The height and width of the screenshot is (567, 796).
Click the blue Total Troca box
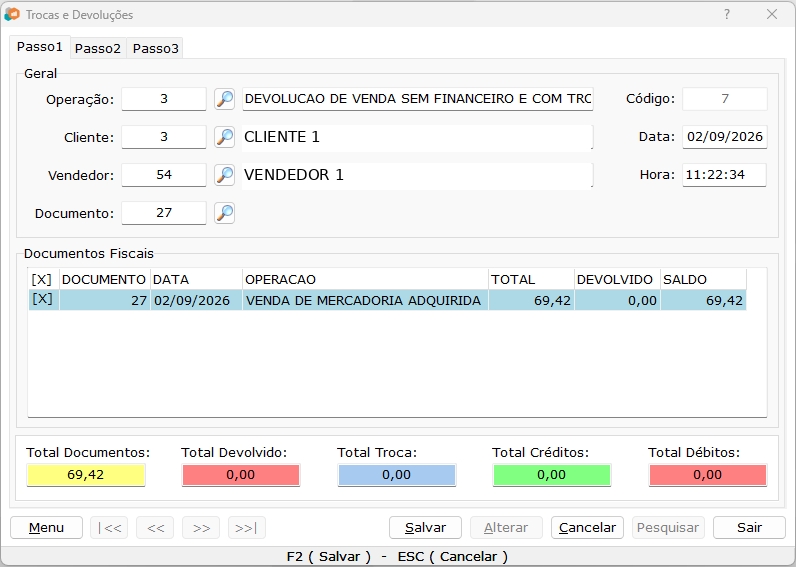(396, 475)
